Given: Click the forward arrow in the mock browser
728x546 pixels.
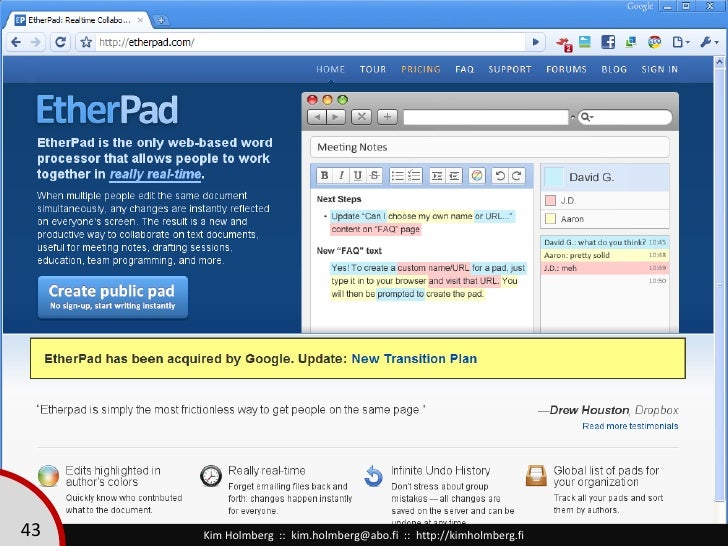Looking at the screenshot, I should click(x=336, y=117).
